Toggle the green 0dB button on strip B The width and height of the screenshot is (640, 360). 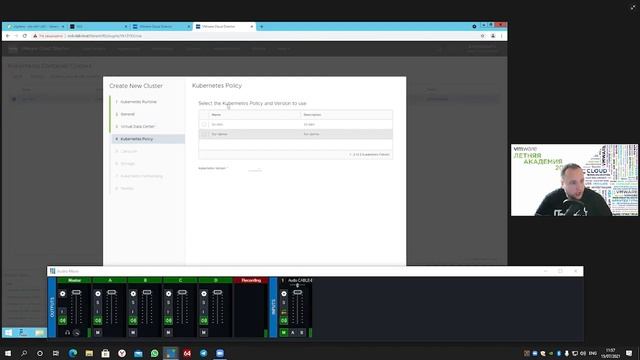(x=133, y=321)
